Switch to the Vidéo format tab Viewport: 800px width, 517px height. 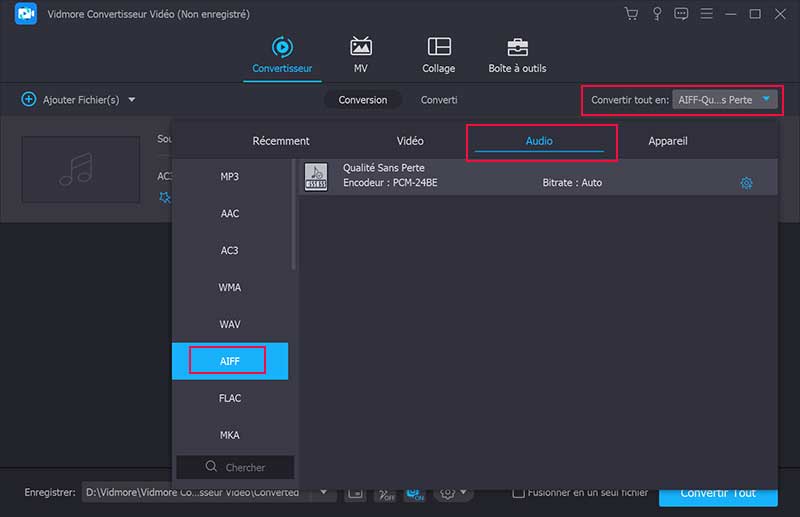click(410, 141)
